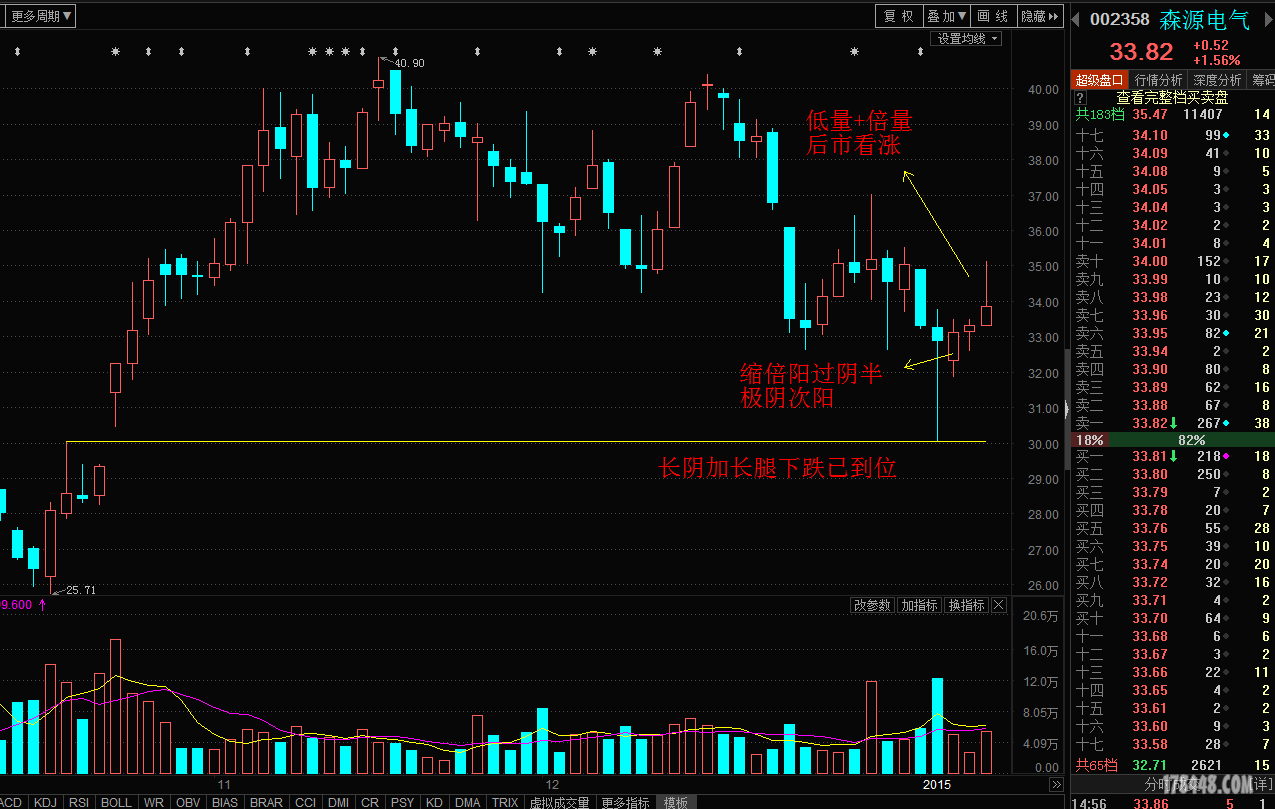Toggle the 模板 template button
This screenshot has width=1275, height=809.
pos(676,802)
